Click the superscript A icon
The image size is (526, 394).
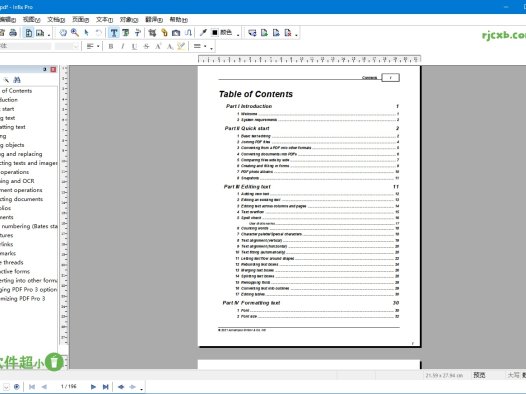[158, 46]
